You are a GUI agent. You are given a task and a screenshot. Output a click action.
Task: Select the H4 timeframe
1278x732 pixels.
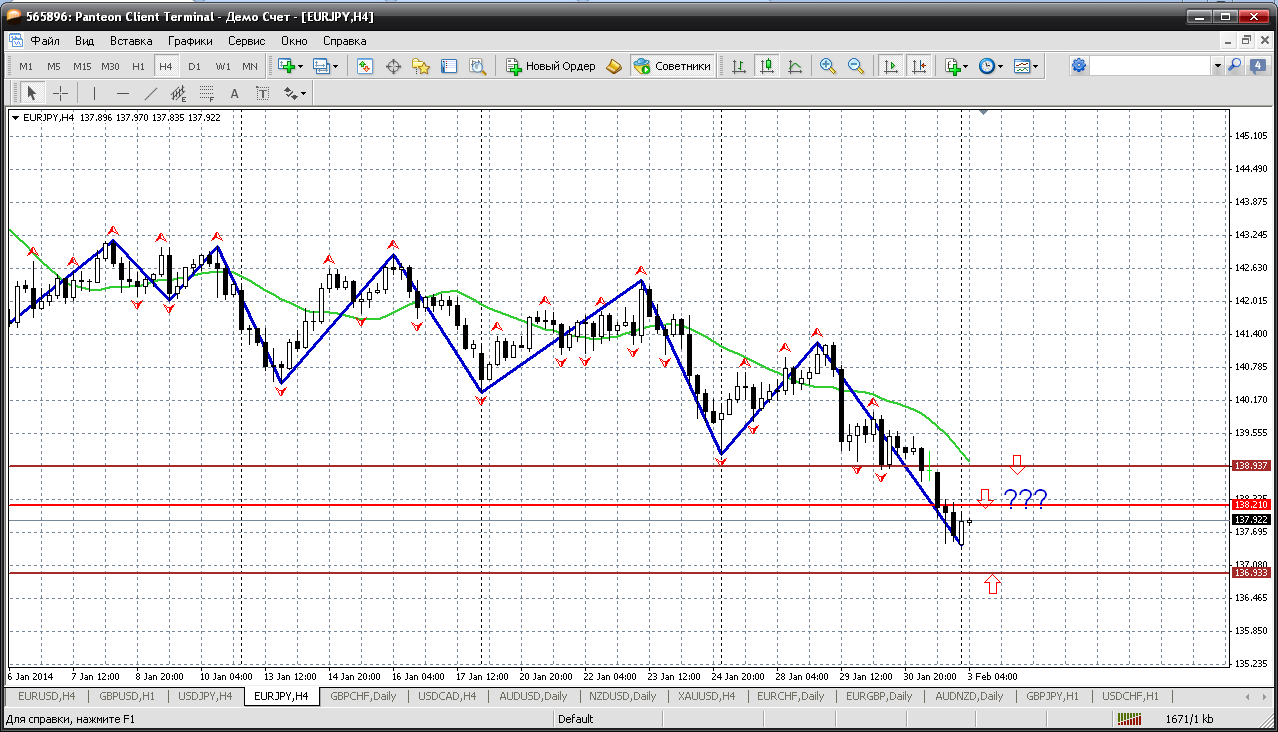point(166,66)
